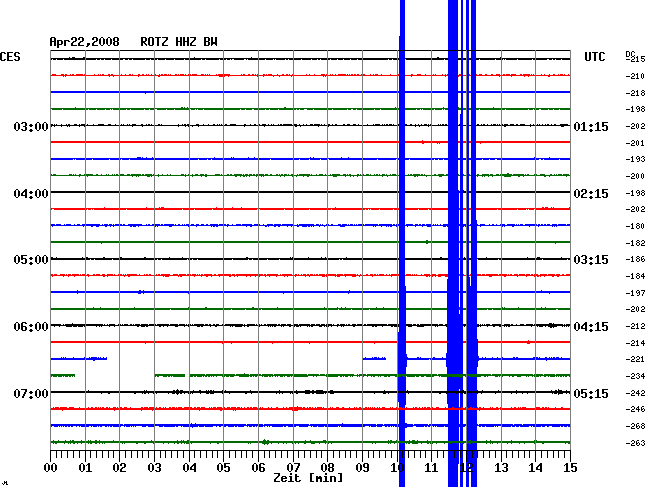
Task: Select the "07:00" local time label
Action: 31,393
